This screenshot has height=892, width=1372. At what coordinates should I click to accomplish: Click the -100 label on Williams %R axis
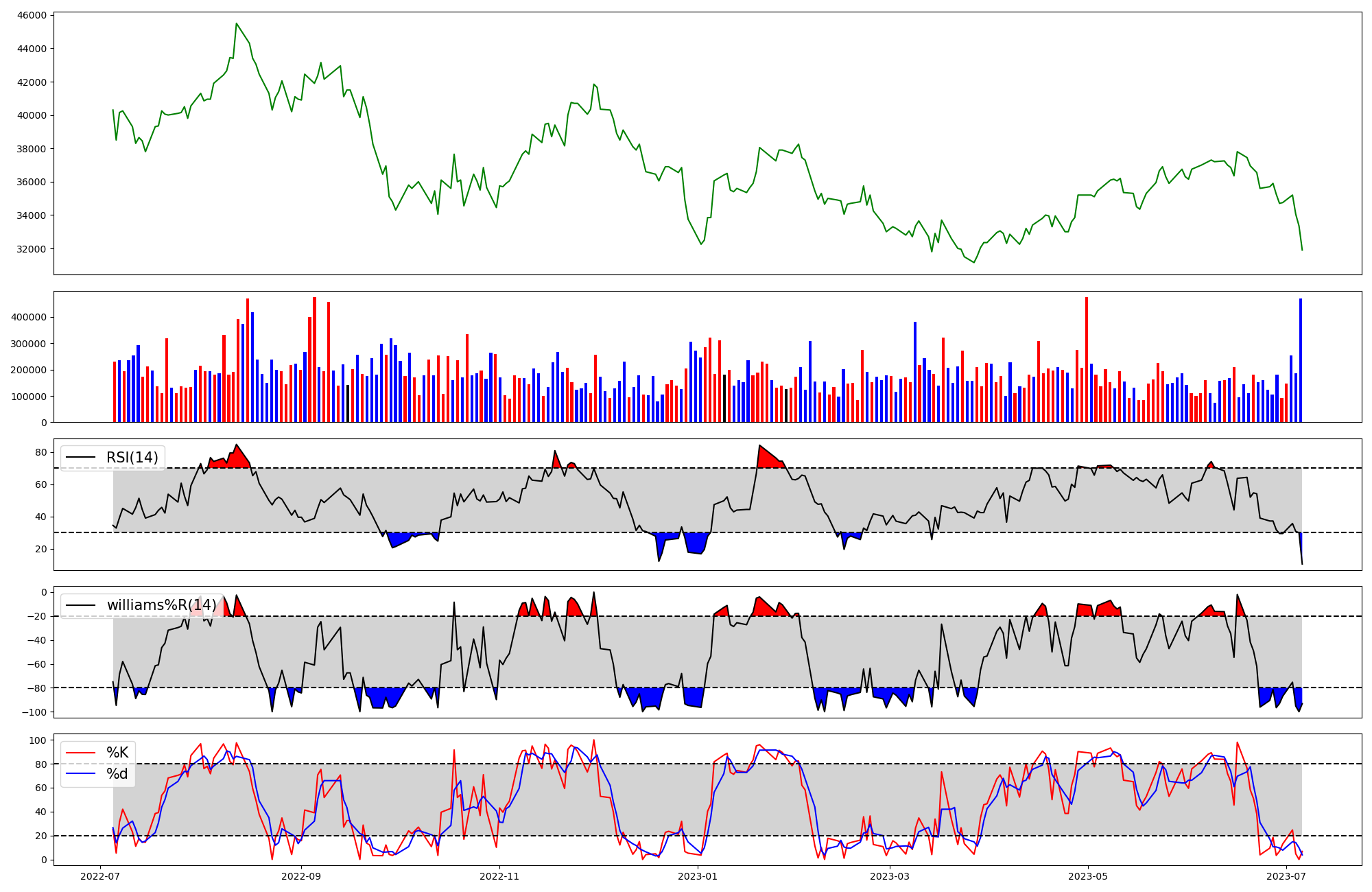tap(34, 712)
